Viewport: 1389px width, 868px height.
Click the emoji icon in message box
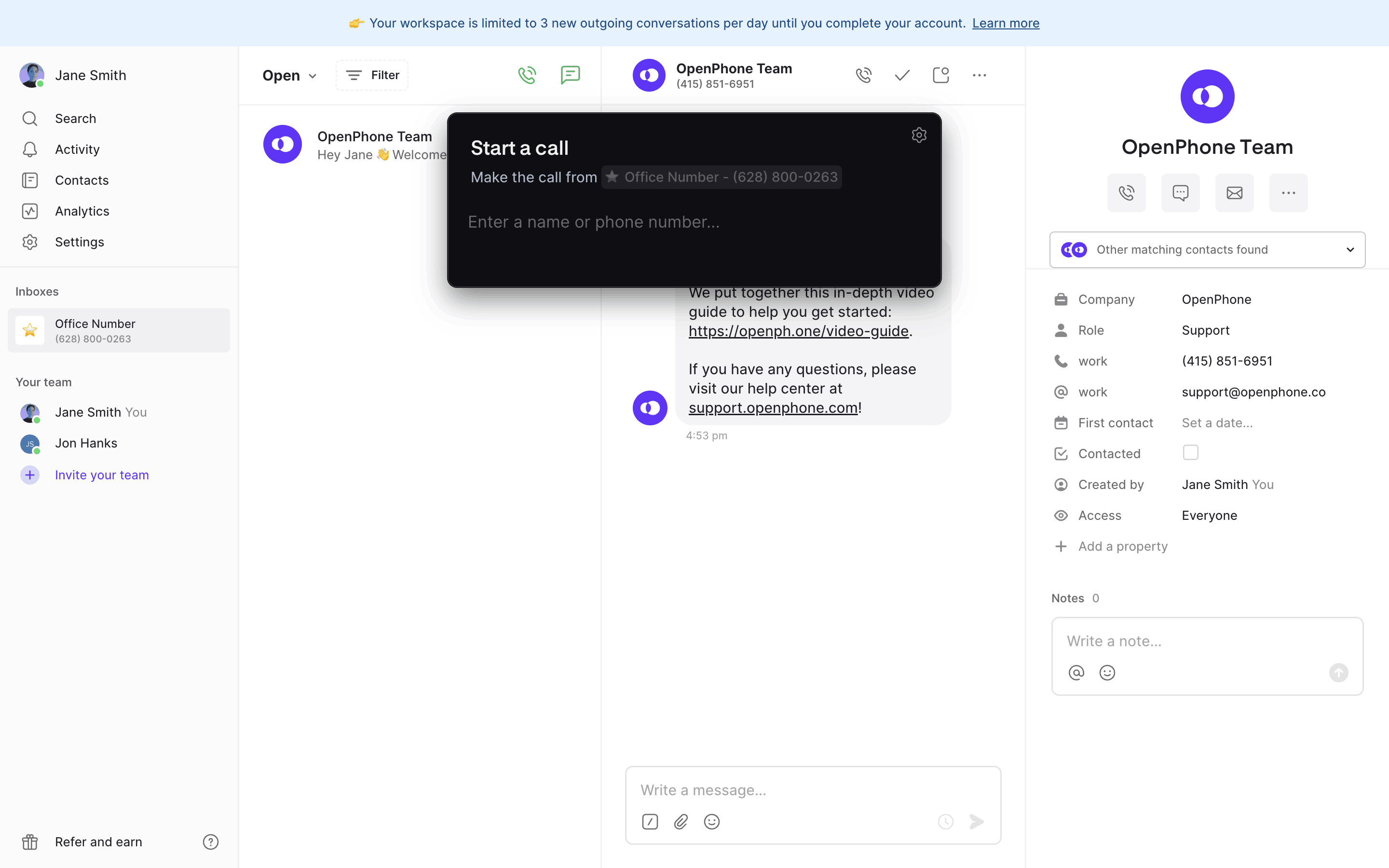tap(712, 822)
